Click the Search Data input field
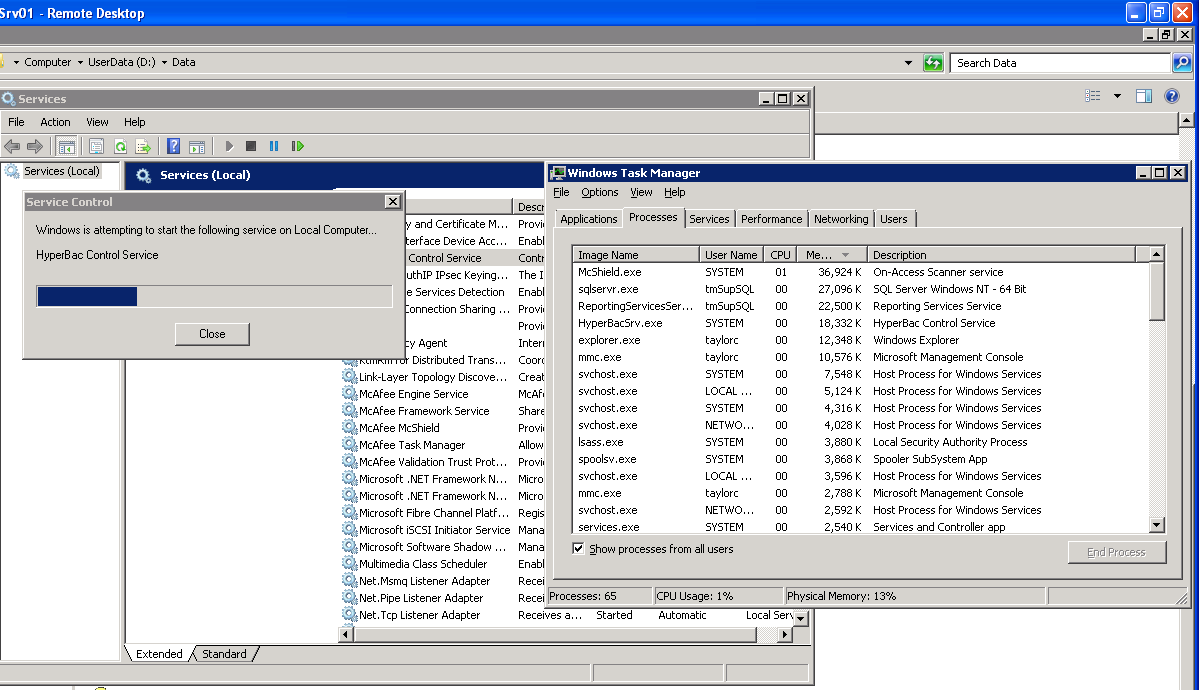Viewport: 1199px width, 690px height. [x=1058, y=63]
